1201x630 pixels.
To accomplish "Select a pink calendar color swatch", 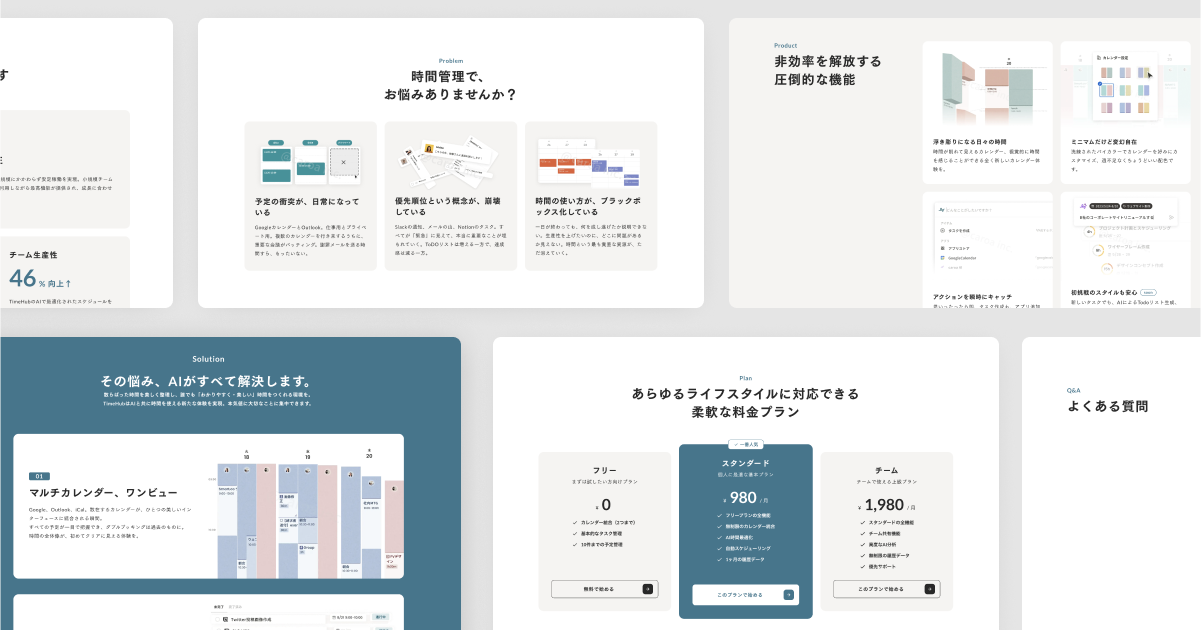I will click(x=1104, y=108).
